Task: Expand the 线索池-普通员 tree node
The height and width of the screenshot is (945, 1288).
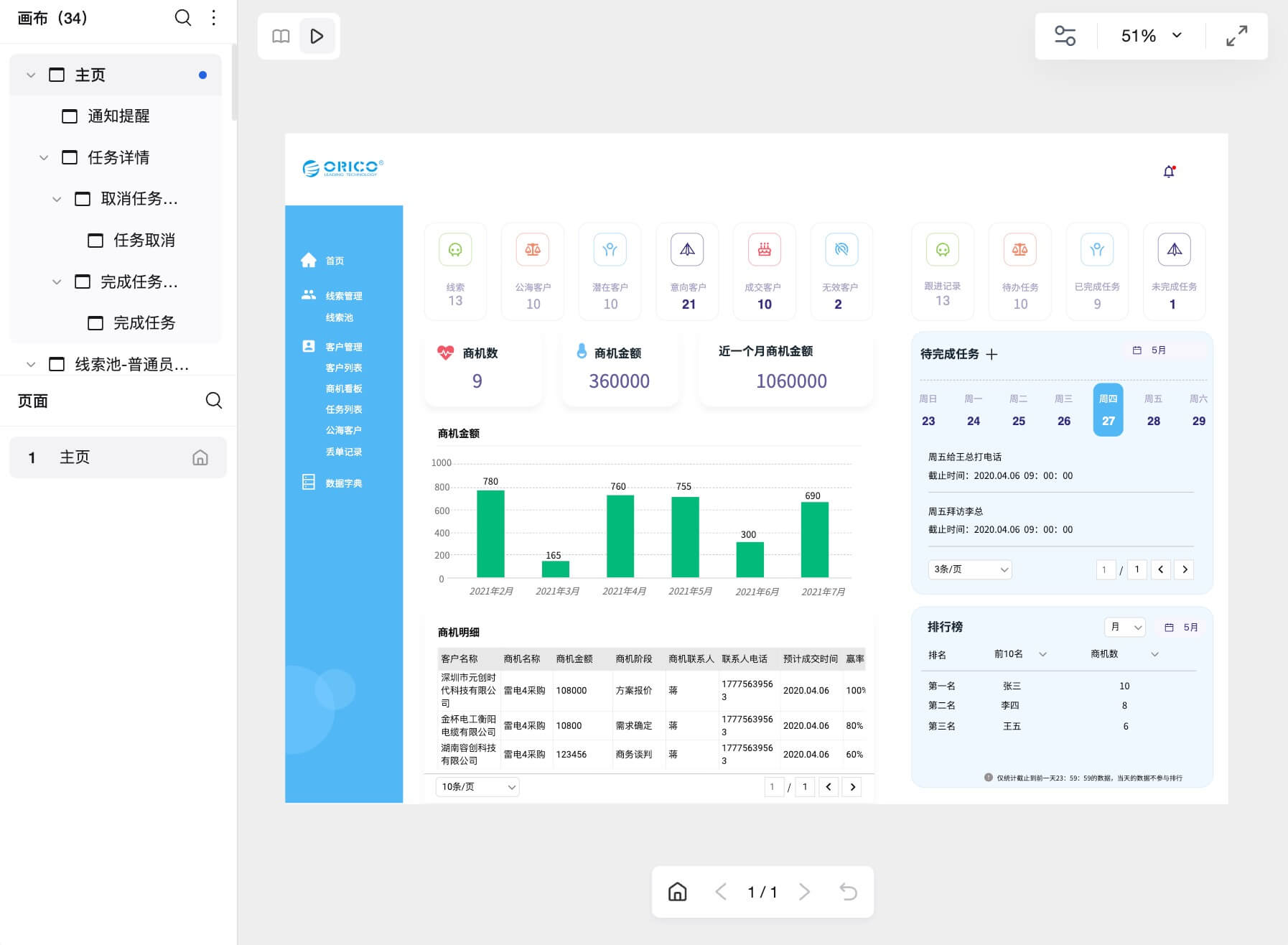Action: [31, 365]
